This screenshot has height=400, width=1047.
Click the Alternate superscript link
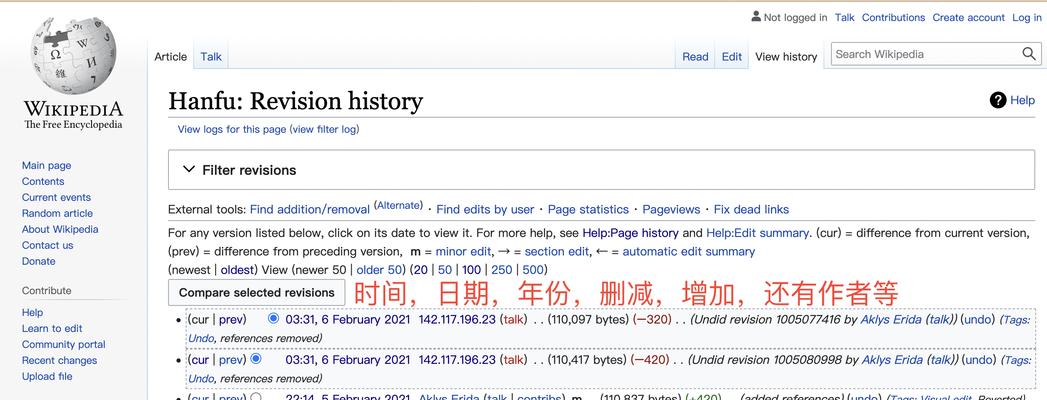pyautogui.click(x=398, y=206)
